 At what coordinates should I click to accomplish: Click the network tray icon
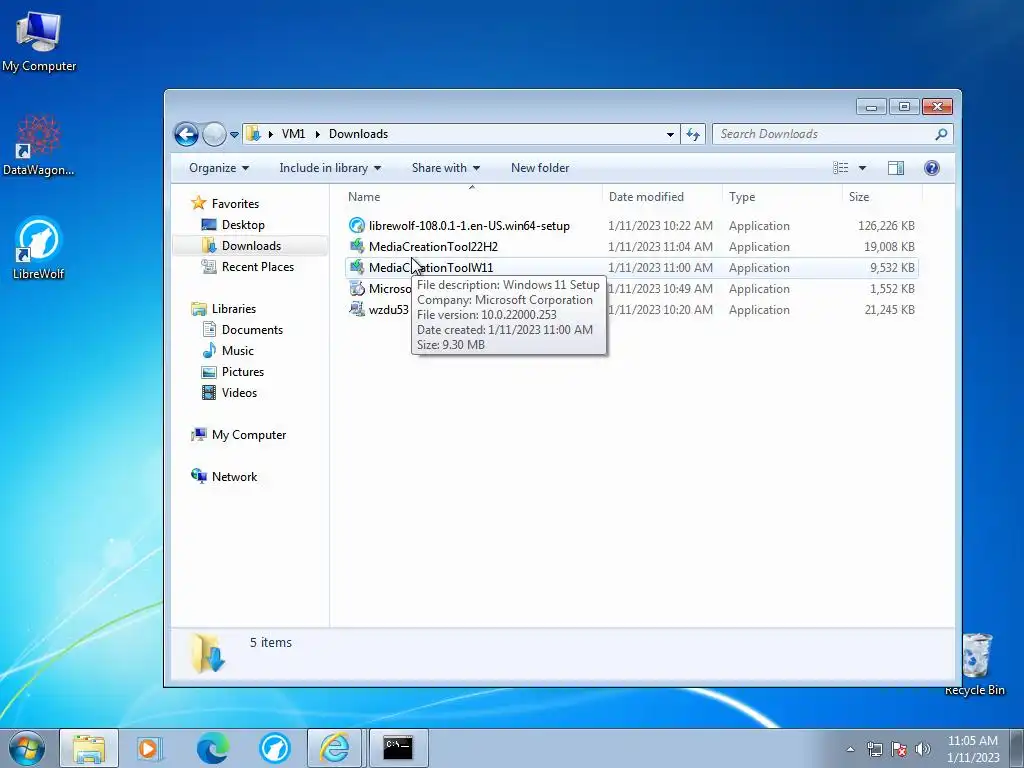tap(874, 749)
